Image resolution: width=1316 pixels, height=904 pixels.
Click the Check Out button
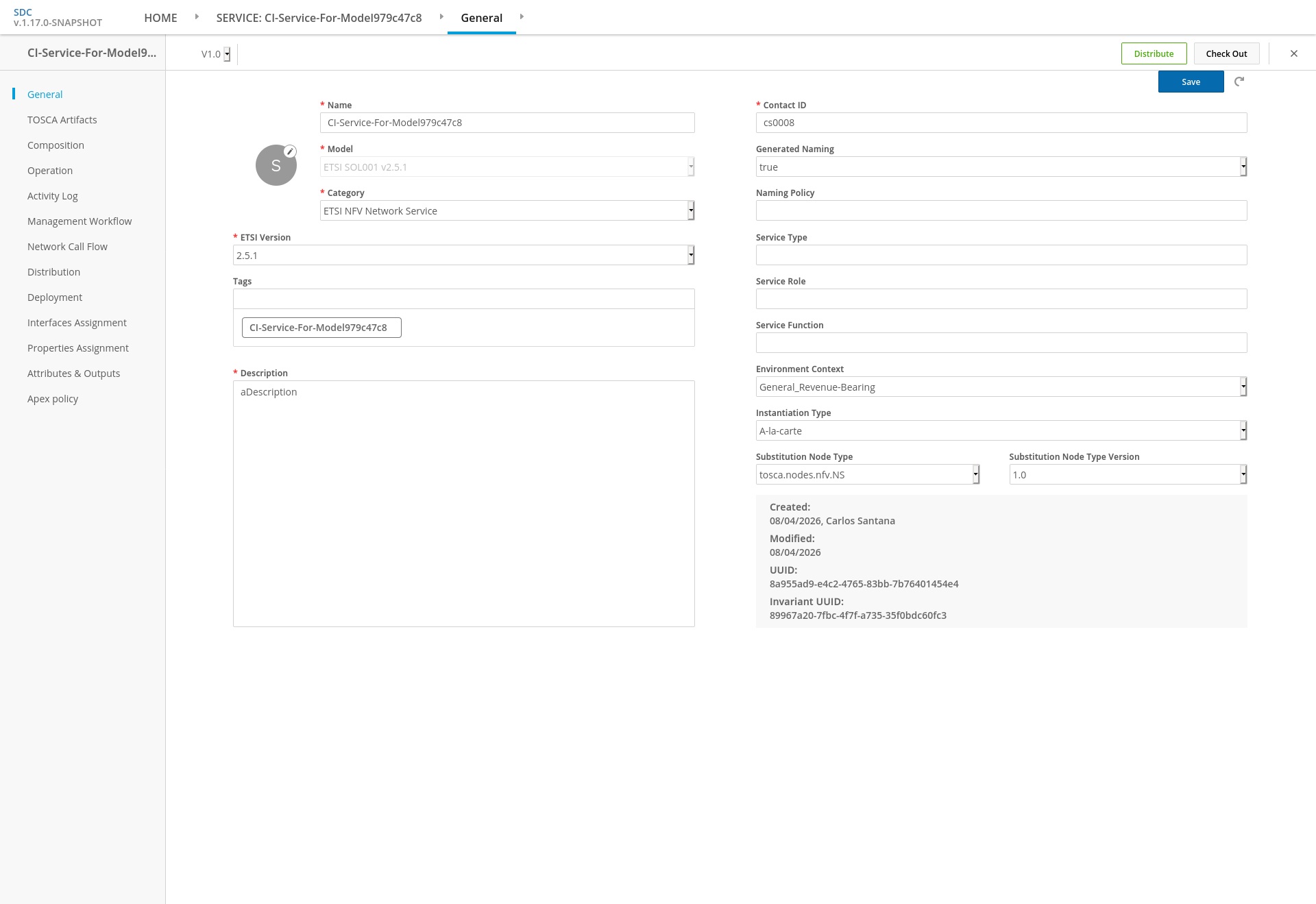tap(1226, 53)
